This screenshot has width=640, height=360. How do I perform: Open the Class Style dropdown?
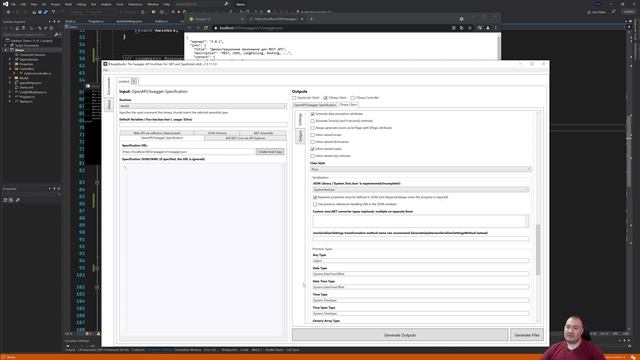click(x=421, y=169)
